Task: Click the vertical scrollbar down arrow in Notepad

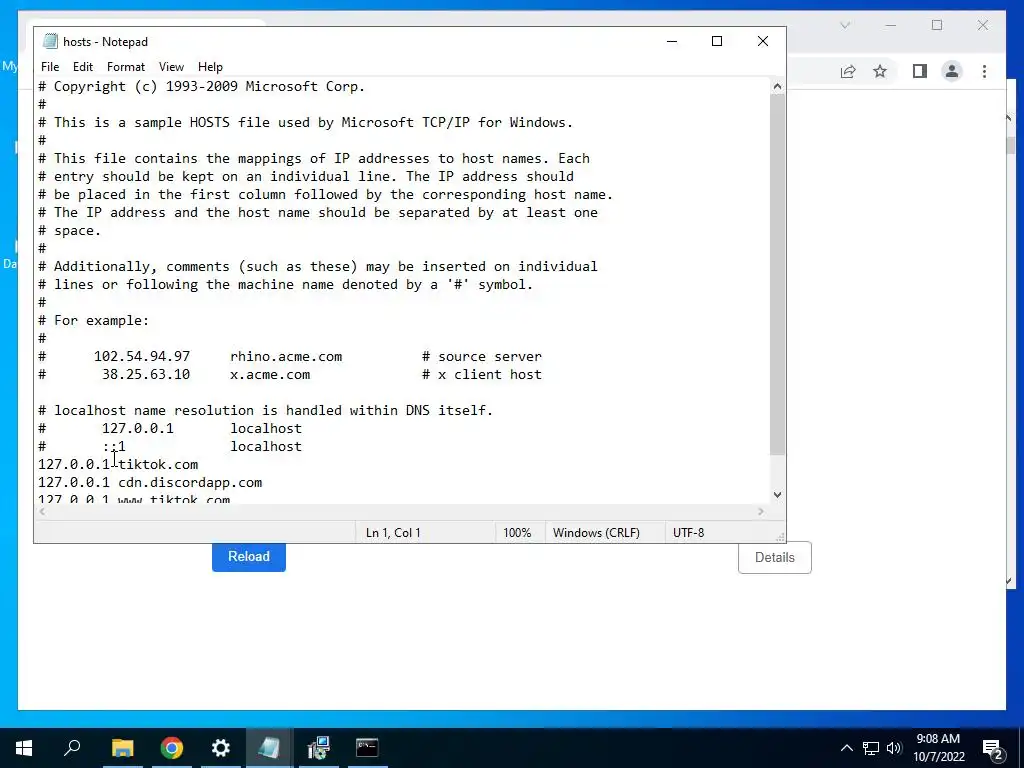Action: click(x=777, y=495)
